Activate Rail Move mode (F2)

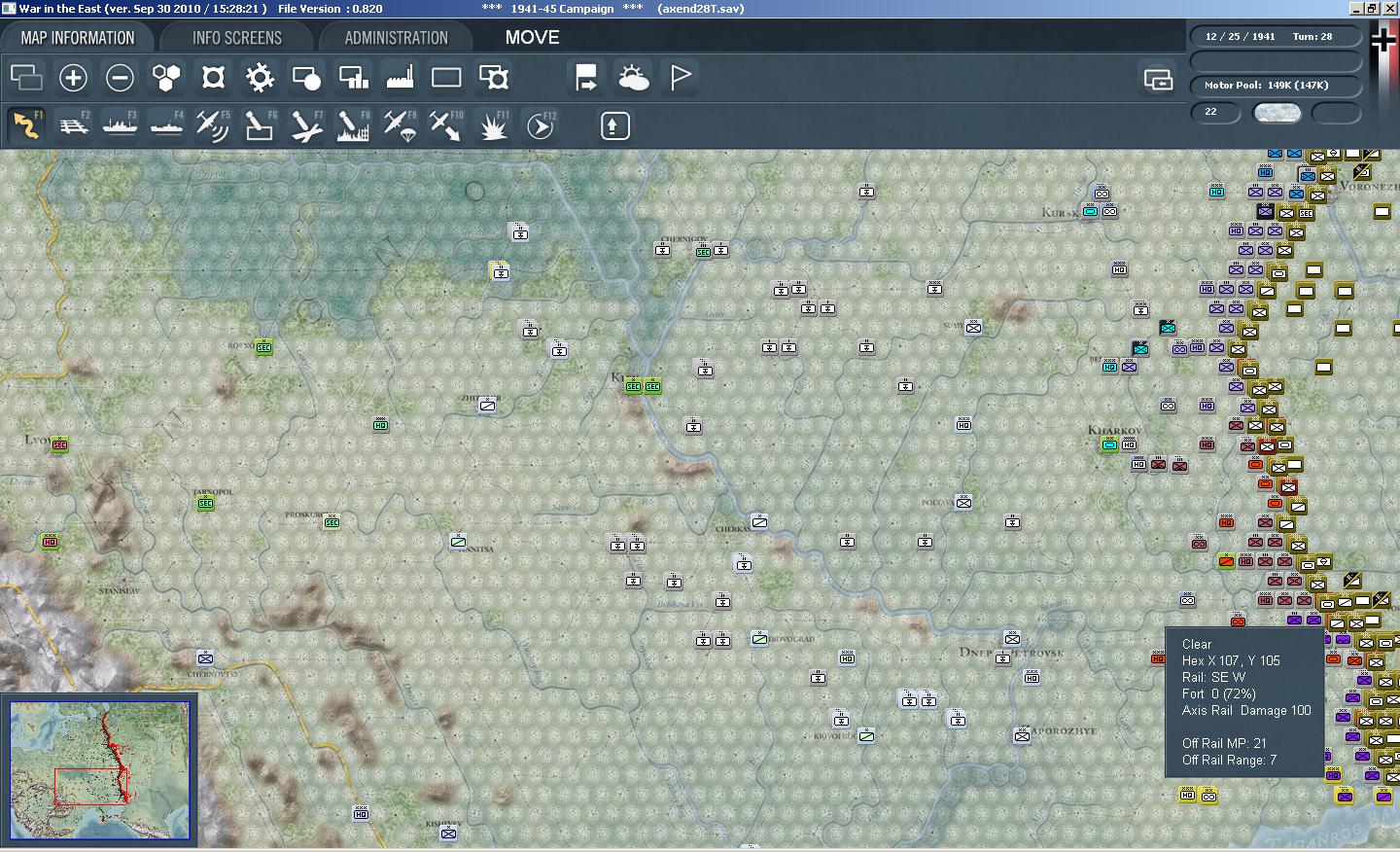pyautogui.click(x=73, y=125)
